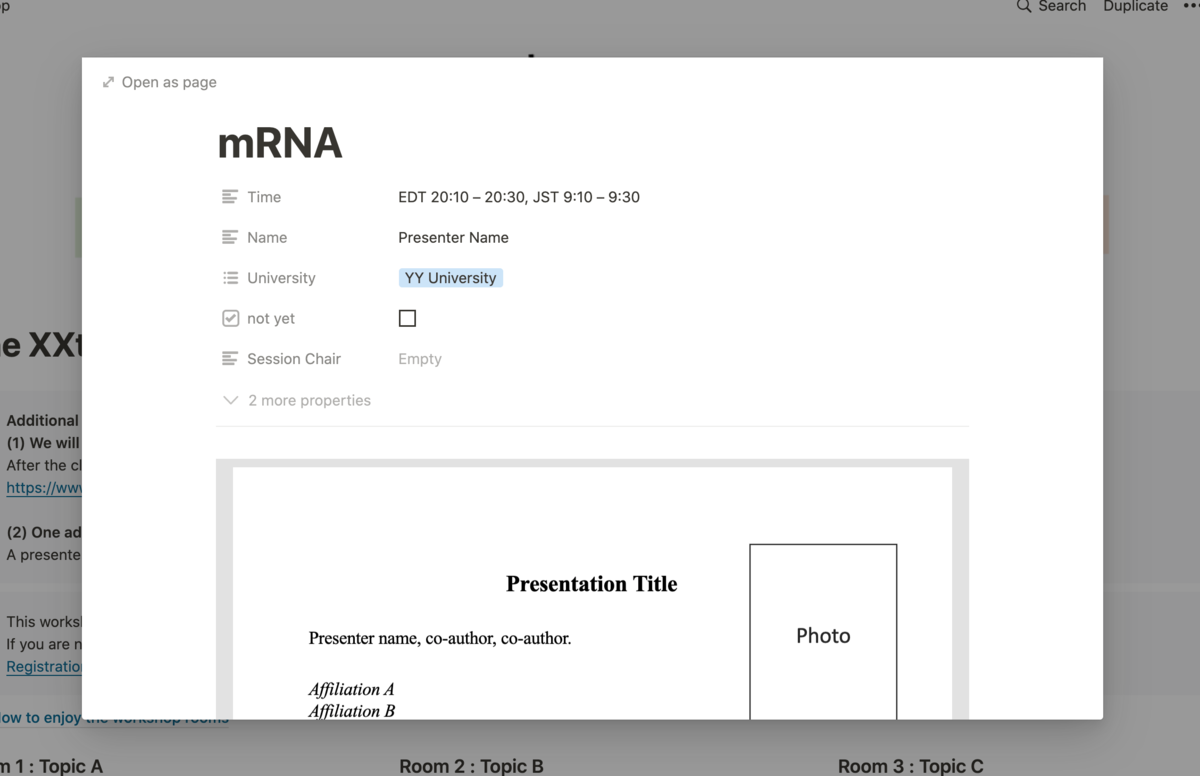Fill in the Empty Session Chair field
Image resolution: width=1200 pixels, height=776 pixels.
420,358
